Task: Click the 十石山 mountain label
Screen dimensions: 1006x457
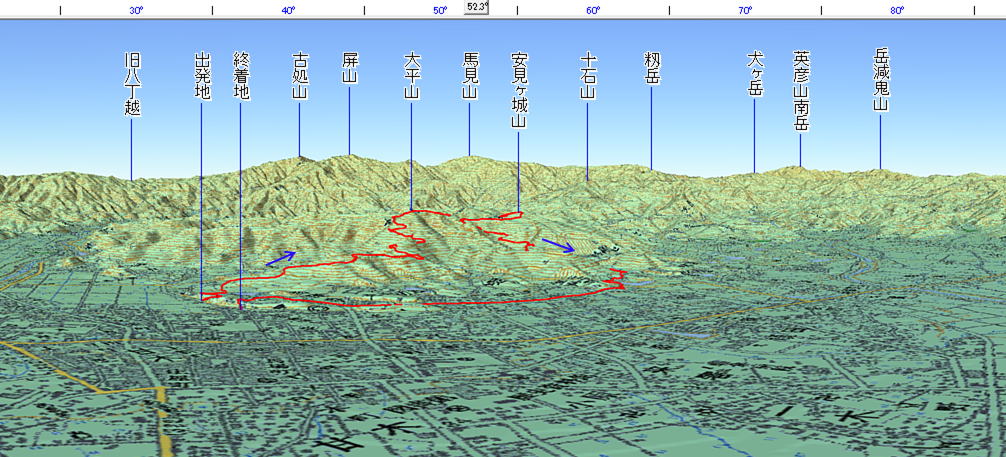Action: pos(588,77)
